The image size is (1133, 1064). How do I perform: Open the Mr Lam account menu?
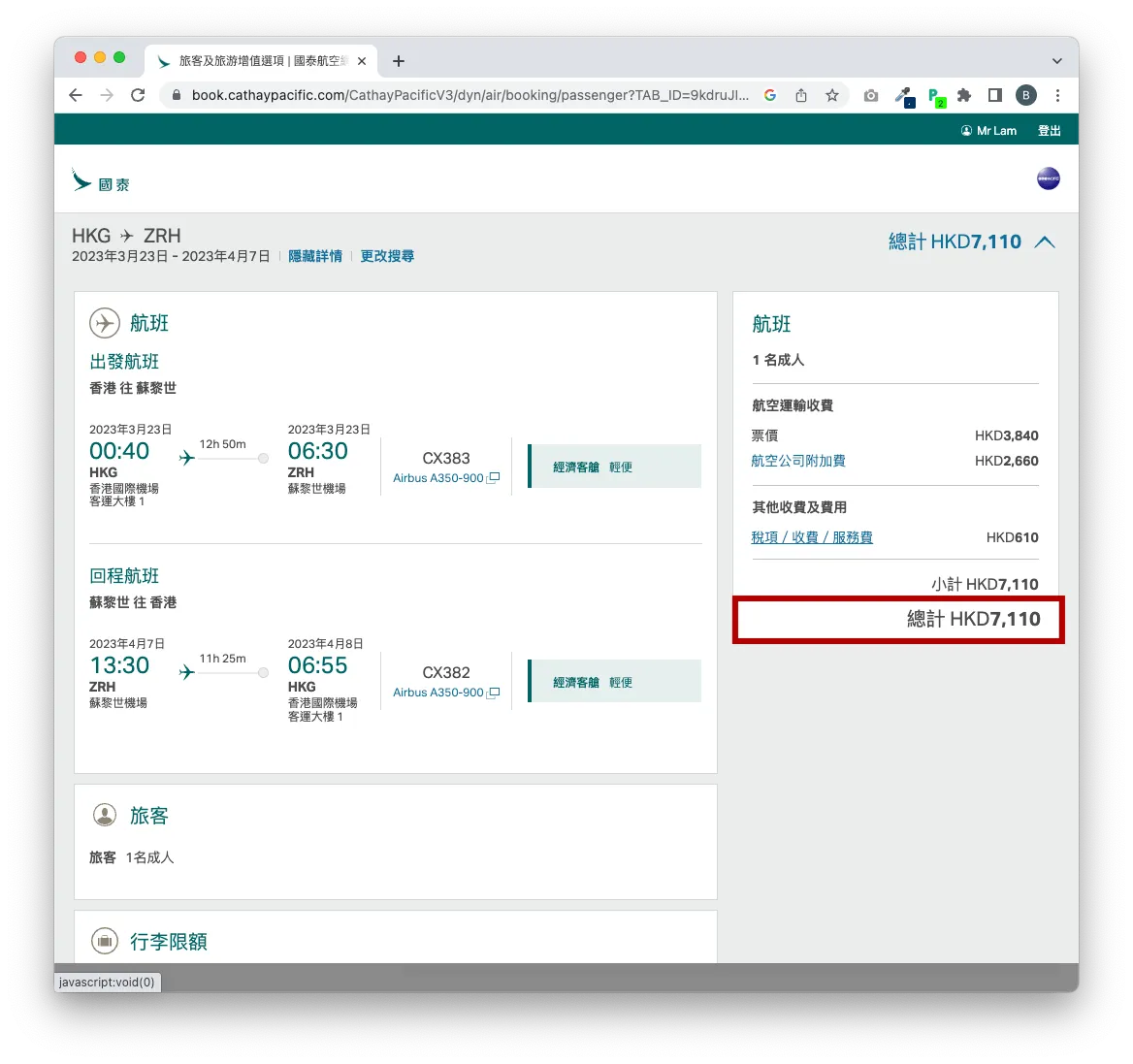pyautogui.click(x=988, y=131)
